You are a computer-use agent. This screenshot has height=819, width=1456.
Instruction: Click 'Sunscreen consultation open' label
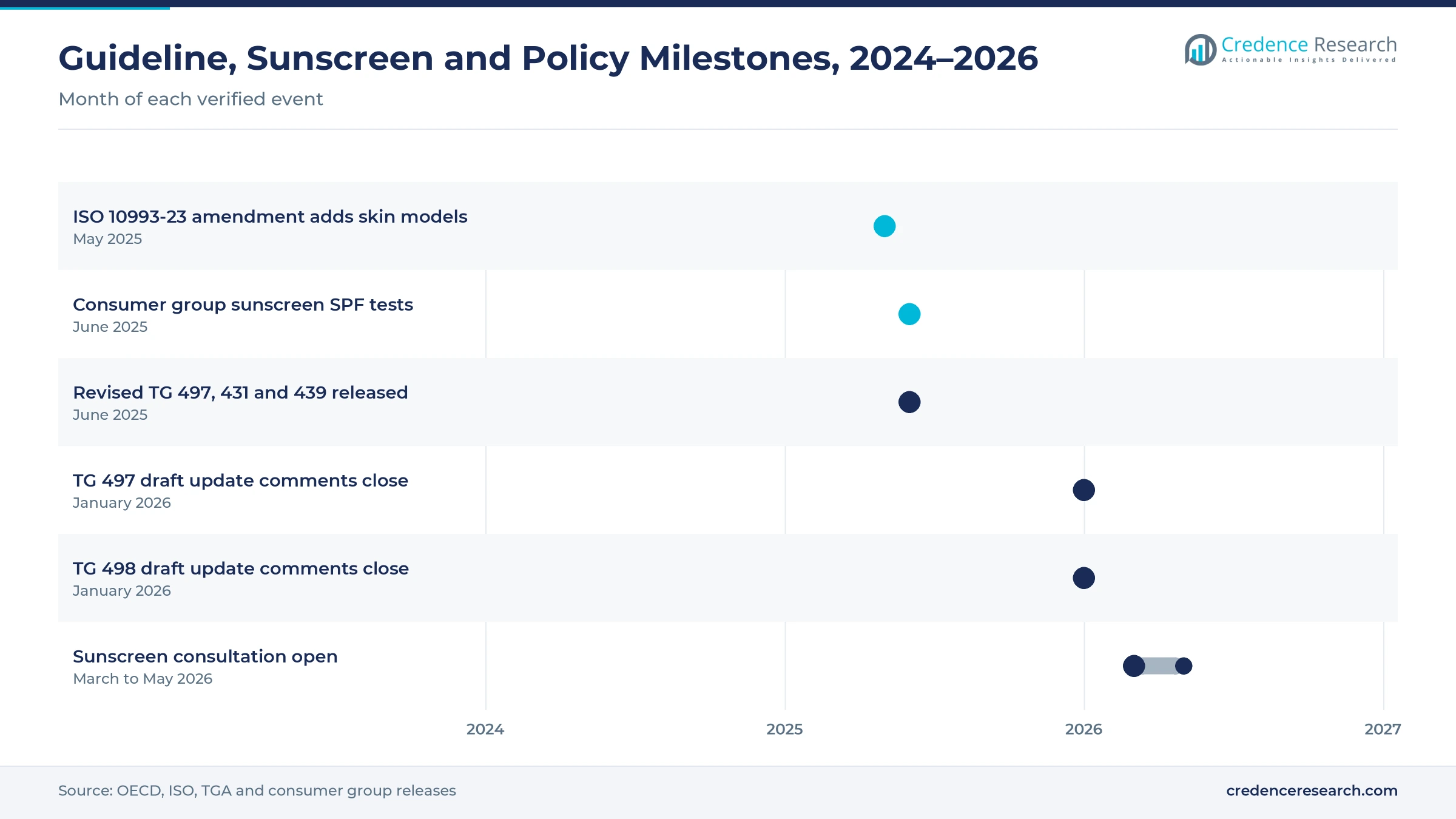pos(205,656)
